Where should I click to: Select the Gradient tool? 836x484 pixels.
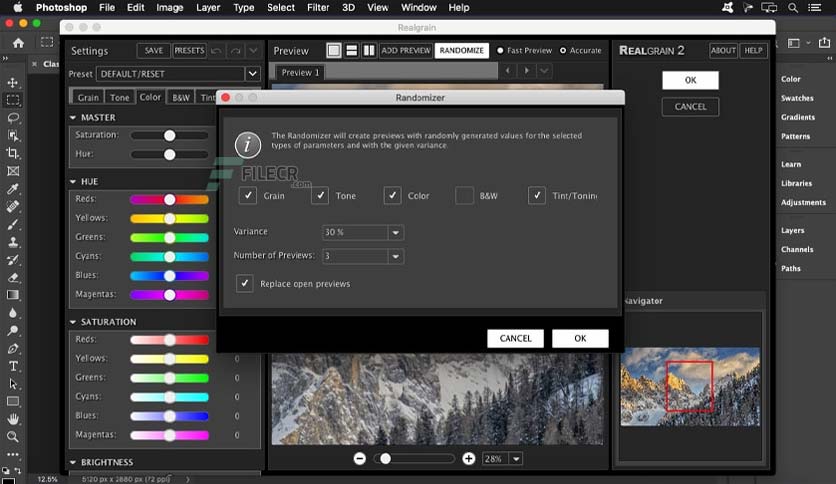[x=13, y=295]
